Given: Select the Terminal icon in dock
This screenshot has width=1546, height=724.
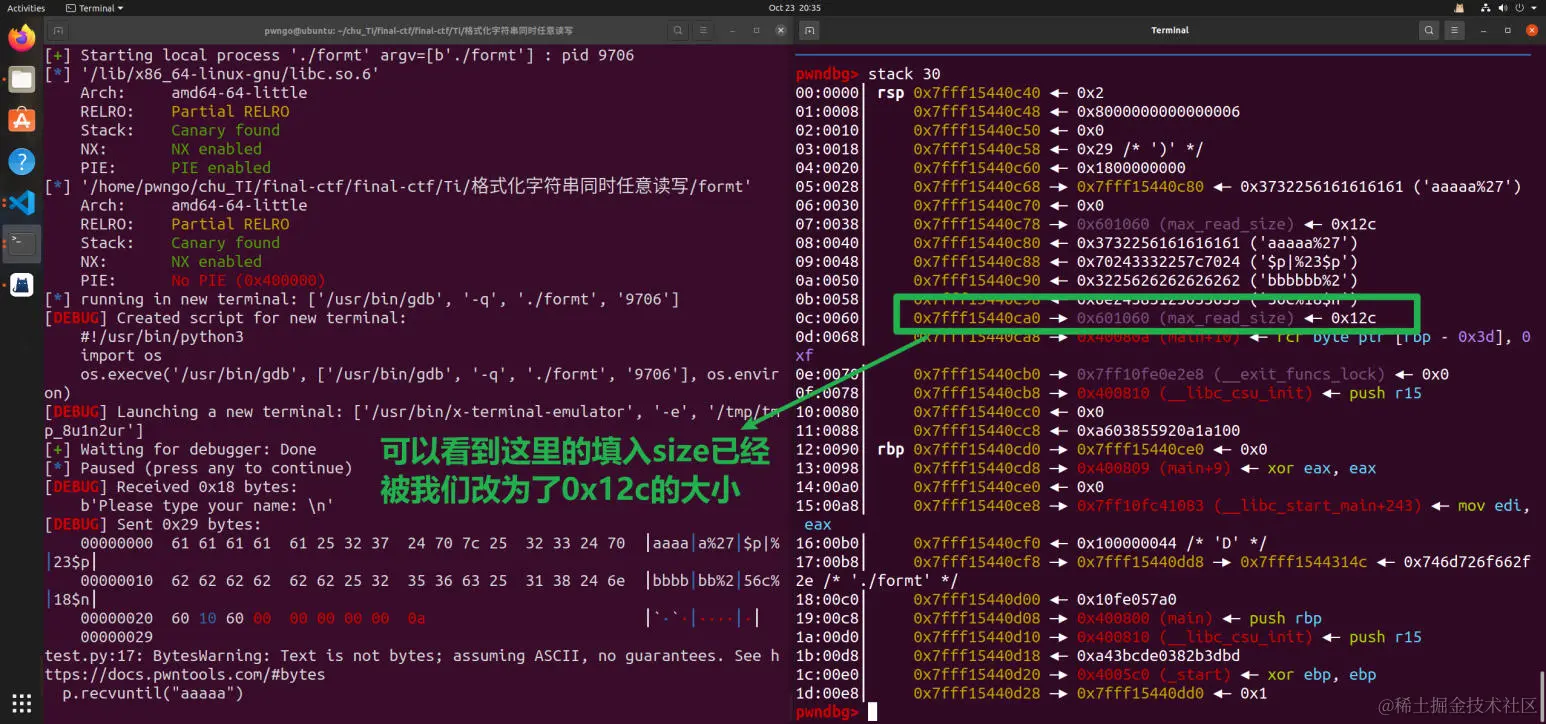Looking at the screenshot, I should click(x=21, y=244).
